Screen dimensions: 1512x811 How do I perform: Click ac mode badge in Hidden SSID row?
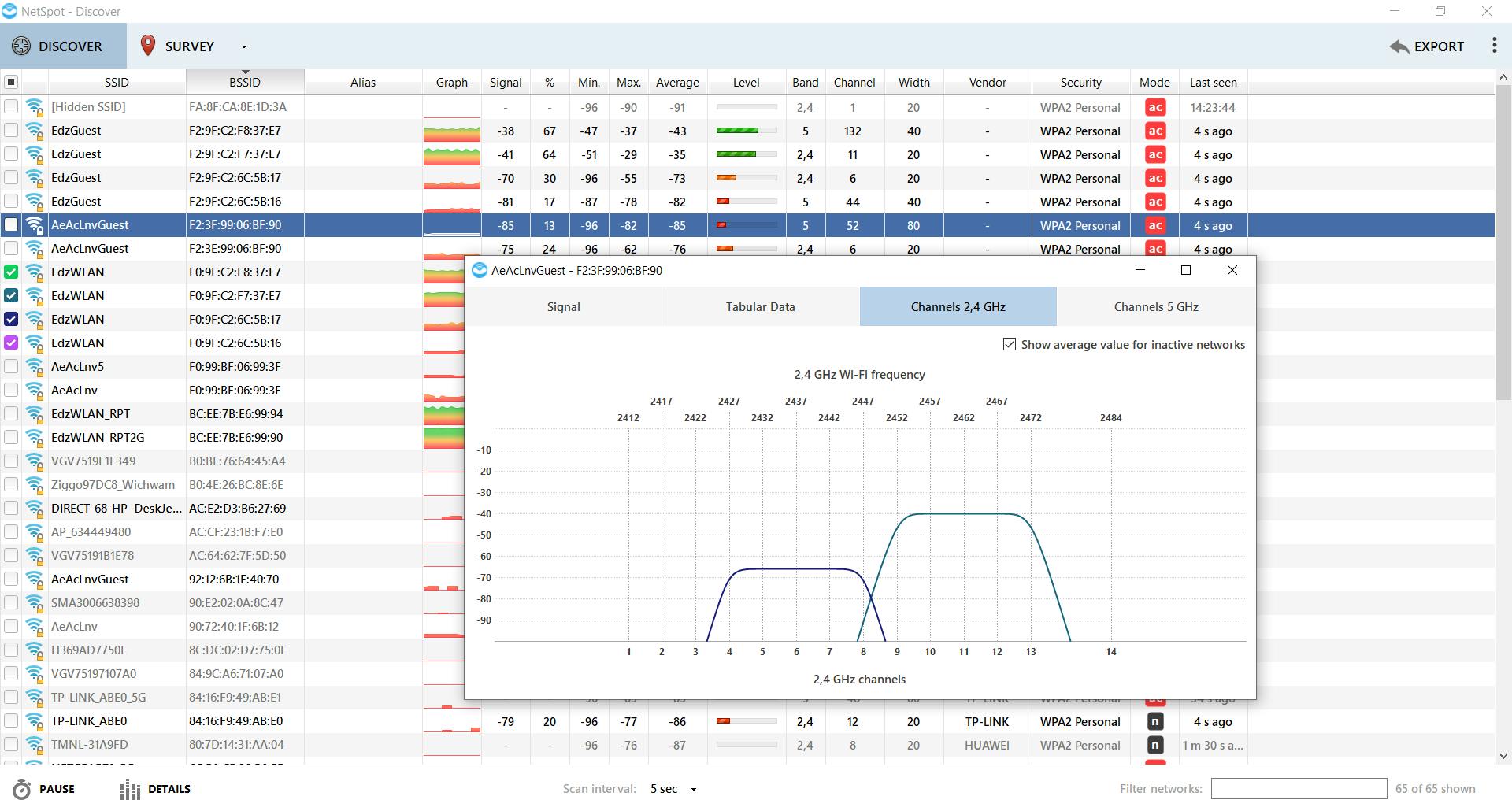tap(1155, 107)
